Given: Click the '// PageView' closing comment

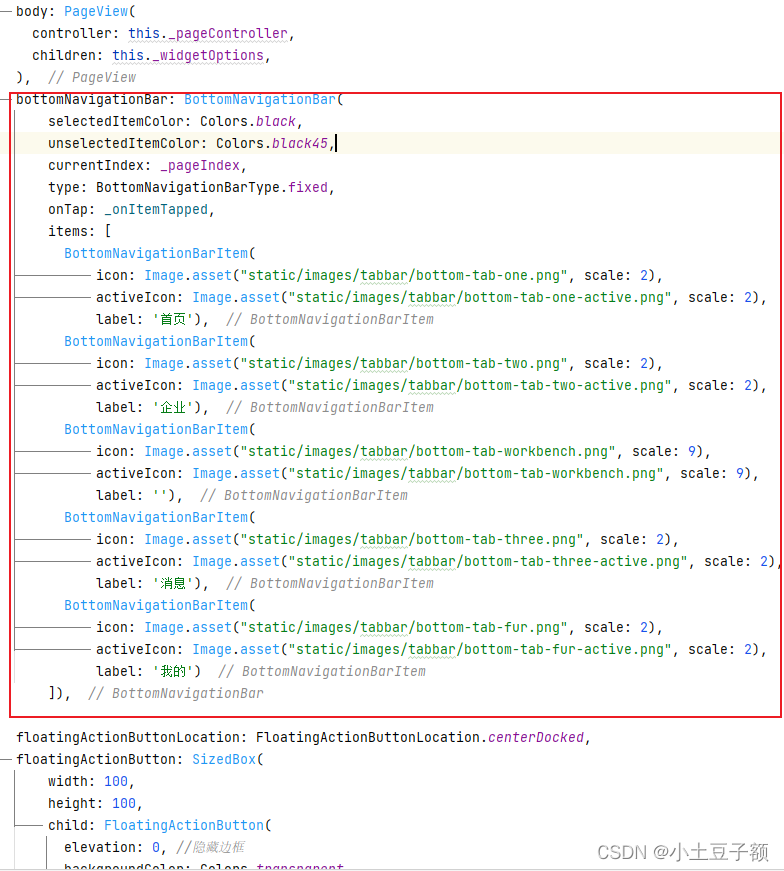Looking at the screenshot, I should [x=92, y=77].
